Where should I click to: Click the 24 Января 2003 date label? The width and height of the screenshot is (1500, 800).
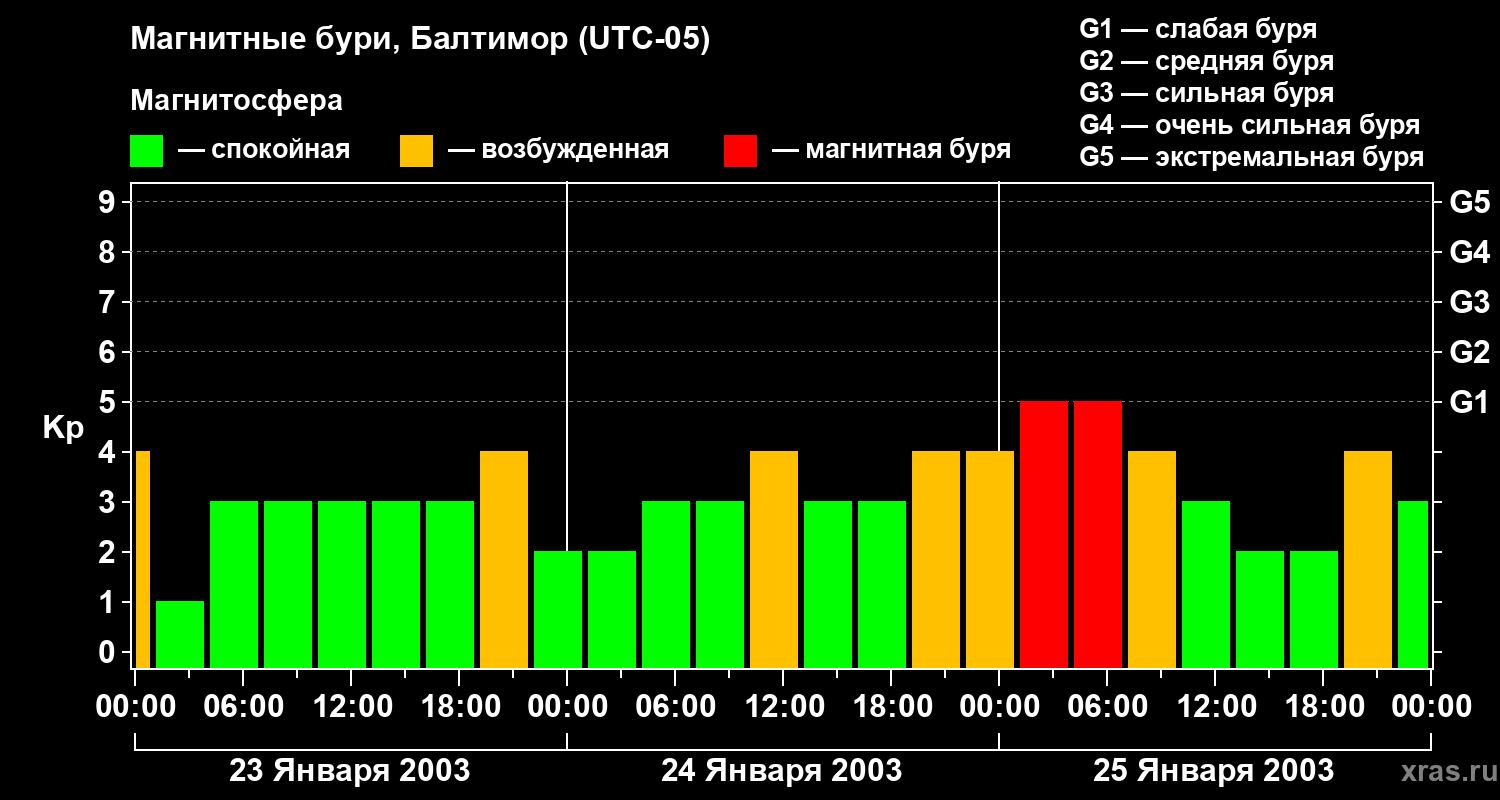tap(782, 771)
